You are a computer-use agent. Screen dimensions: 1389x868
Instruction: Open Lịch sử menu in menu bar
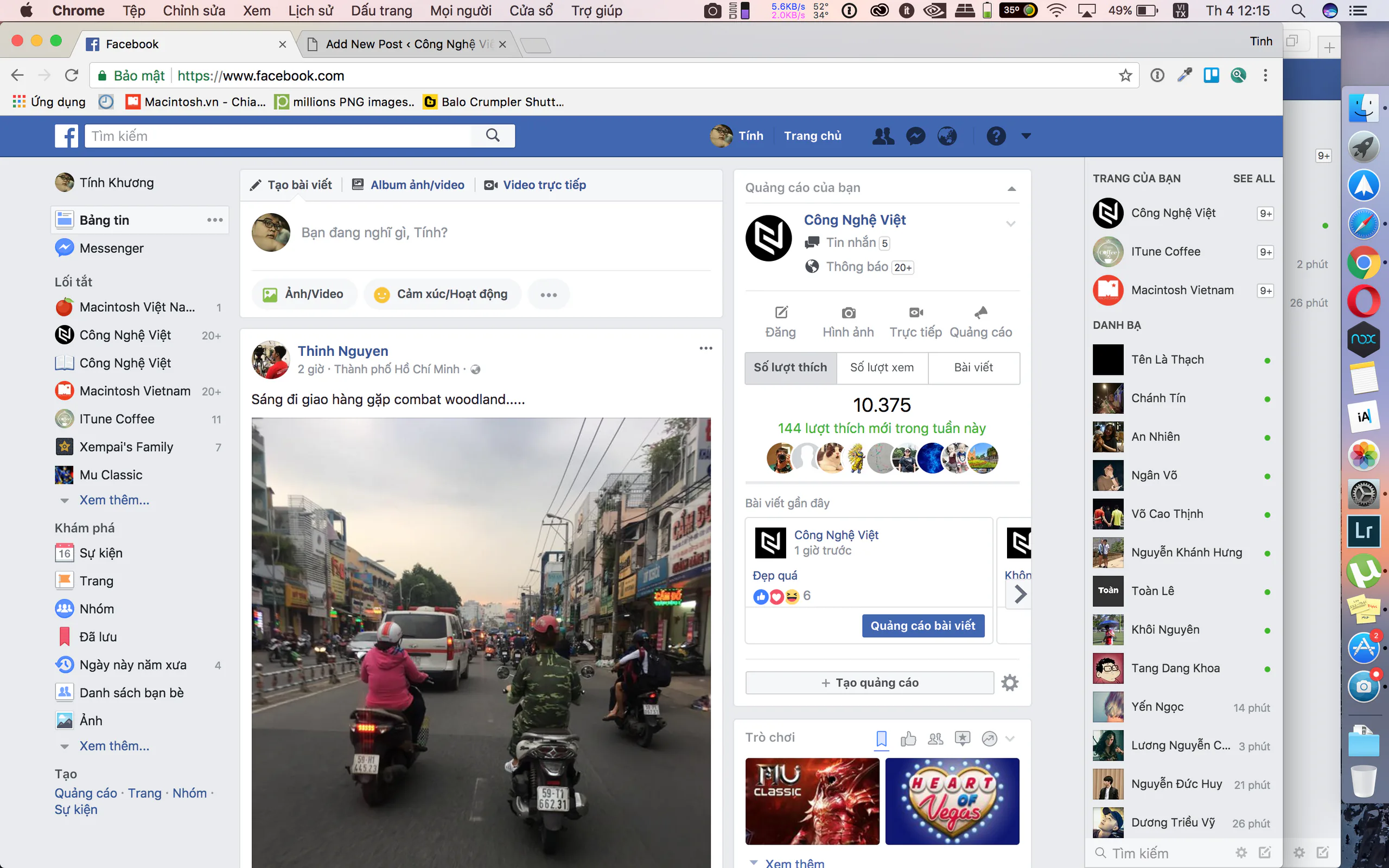pos(310,10)
